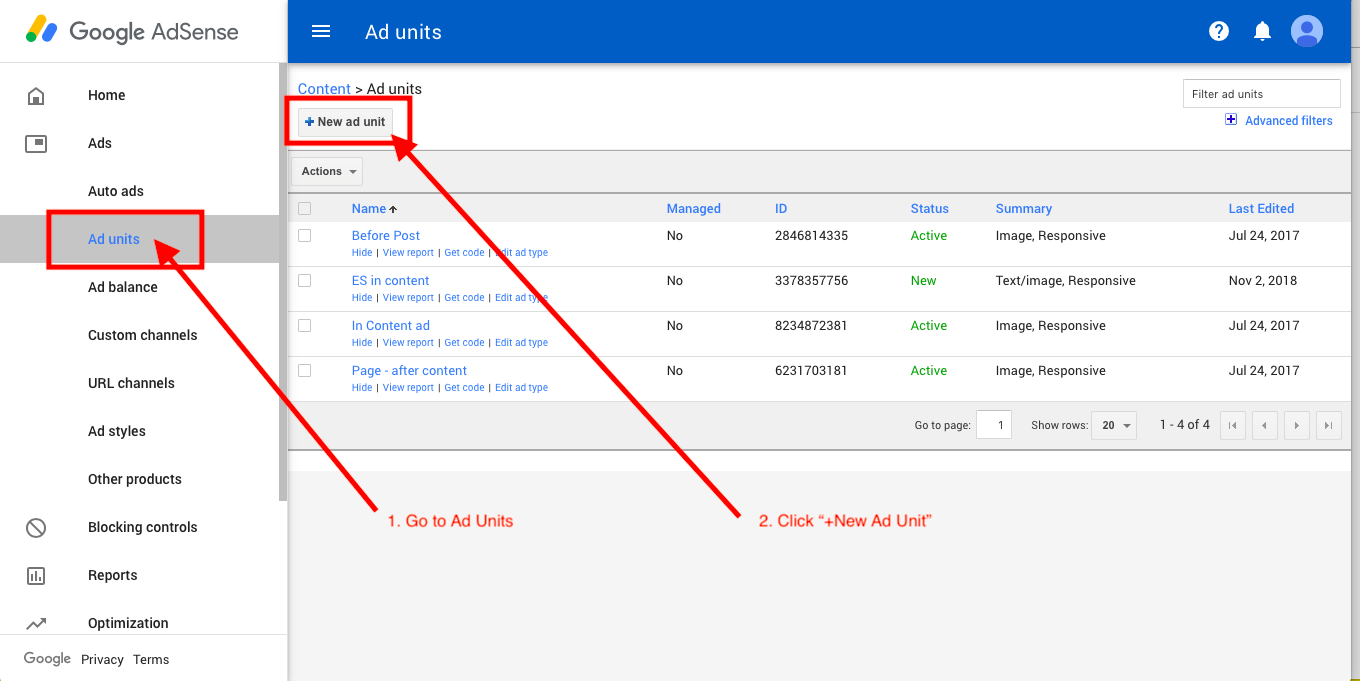Click the Go to page input field
The height and width of the screenshot is (681, 1360).
(994, 425)
